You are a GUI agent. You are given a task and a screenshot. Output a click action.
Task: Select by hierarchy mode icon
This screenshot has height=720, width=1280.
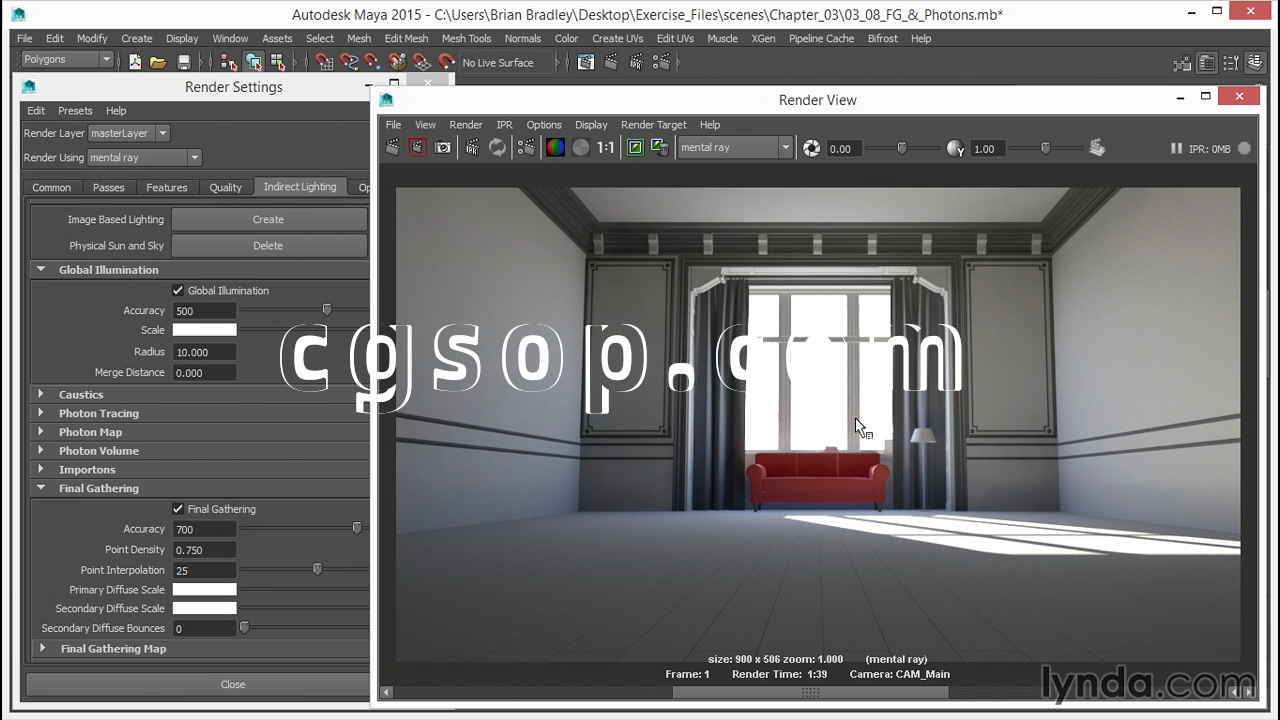(x=229, y=62)
